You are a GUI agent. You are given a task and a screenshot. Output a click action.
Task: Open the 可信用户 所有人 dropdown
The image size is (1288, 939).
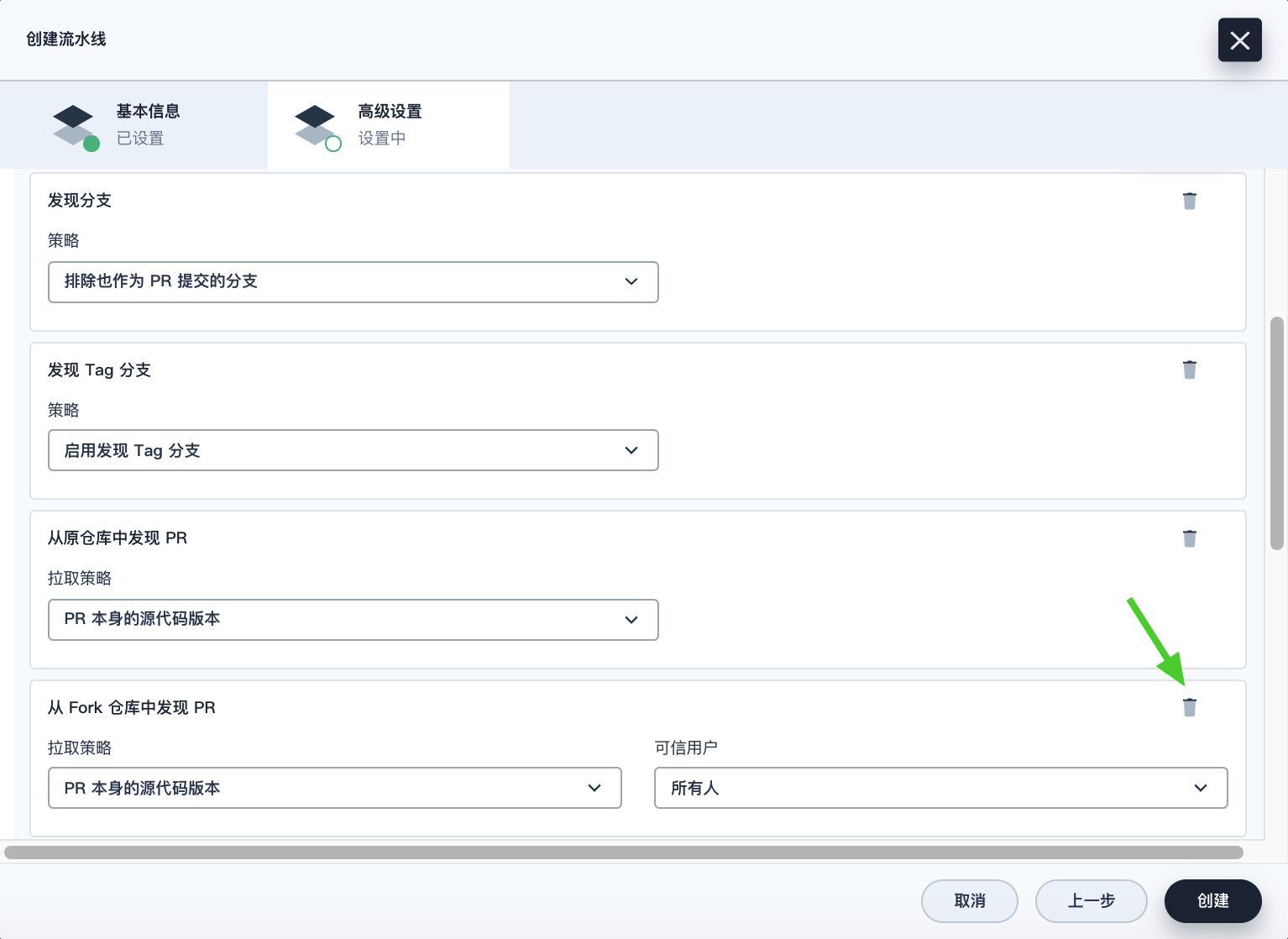[x=941, y=788]
